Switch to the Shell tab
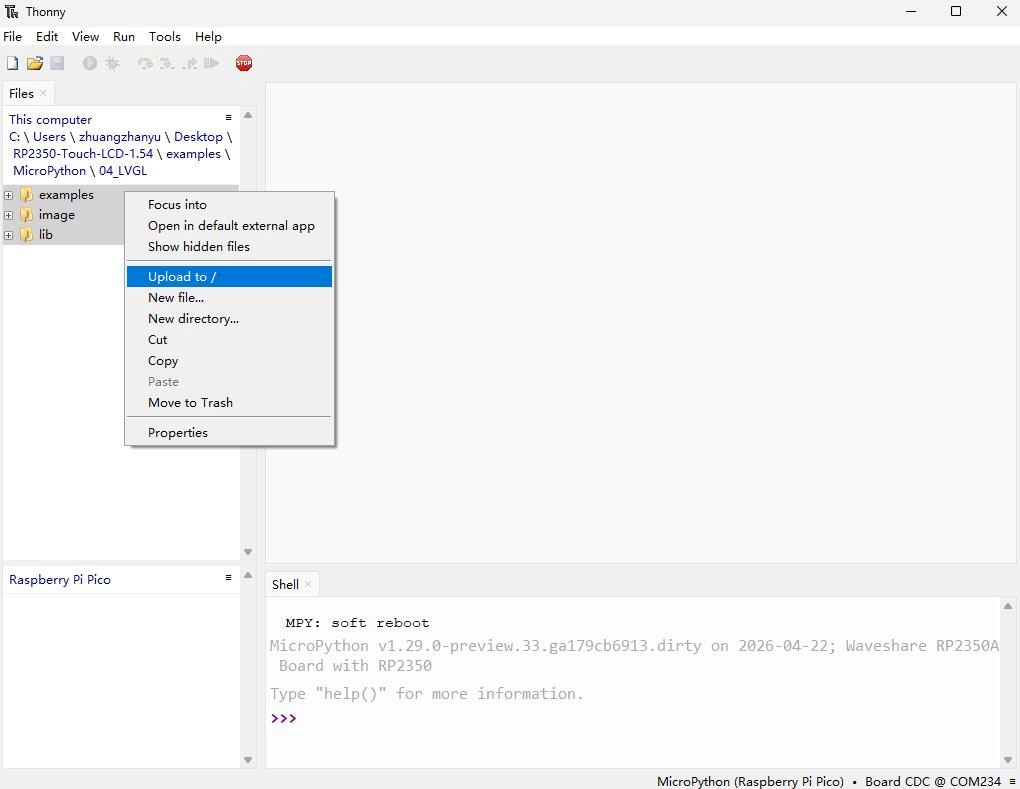Screen dimensions: 1020x789 pyautogui.click(x=284, y=584)
